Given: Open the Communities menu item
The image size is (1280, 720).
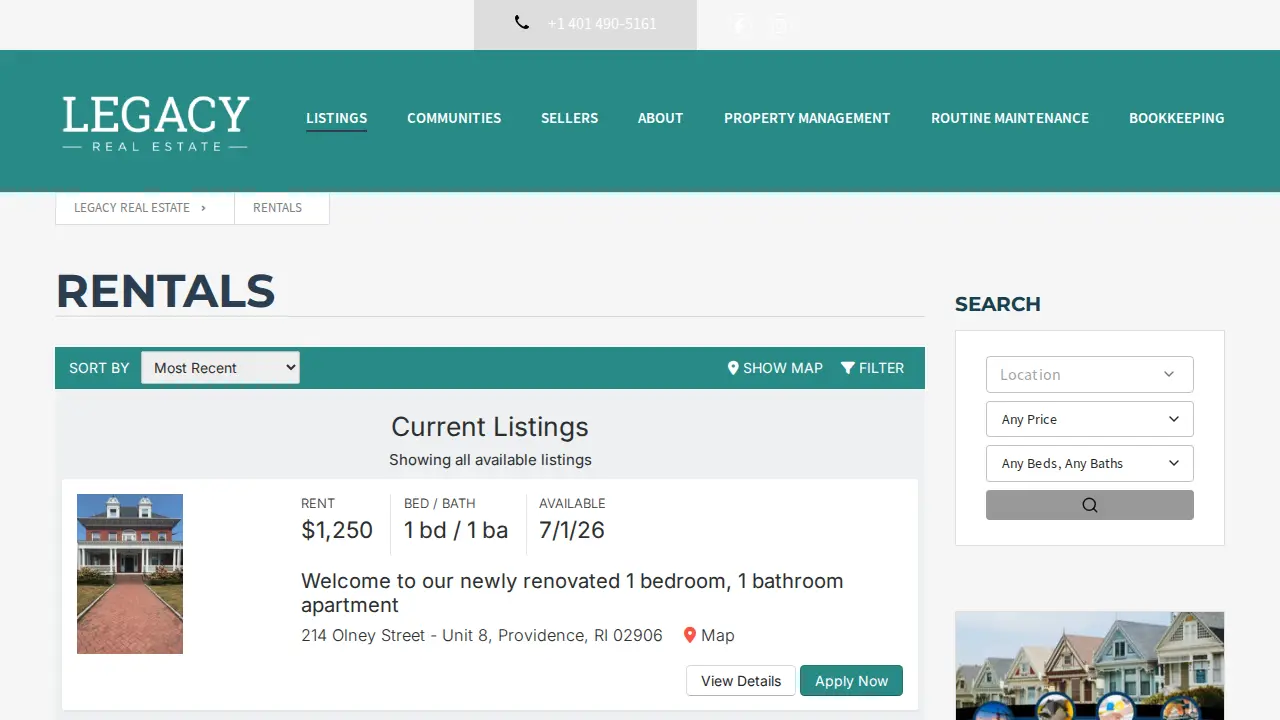Looking at the screenshot, I should 454,118.
